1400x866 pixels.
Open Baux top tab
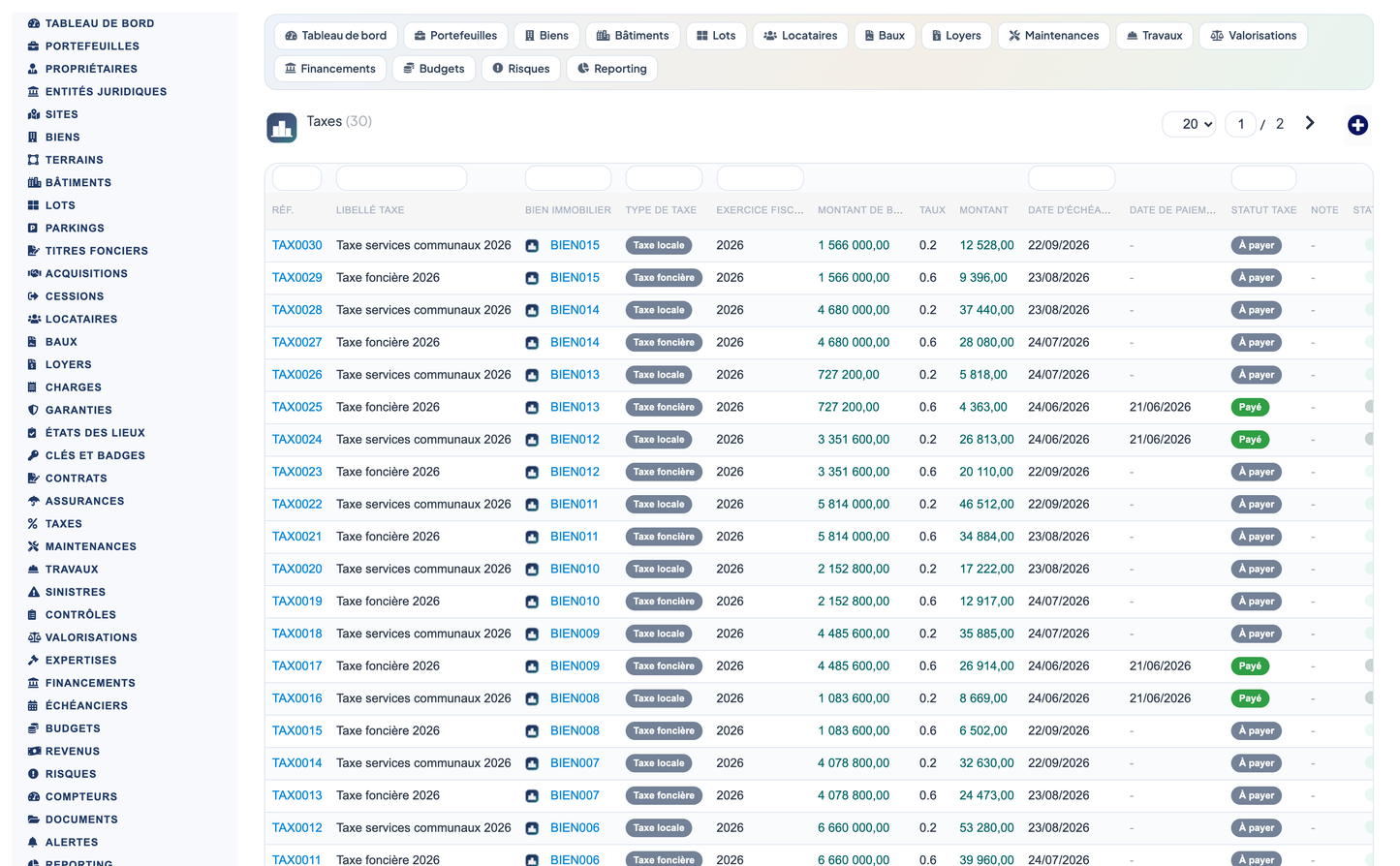pos(885,36)
